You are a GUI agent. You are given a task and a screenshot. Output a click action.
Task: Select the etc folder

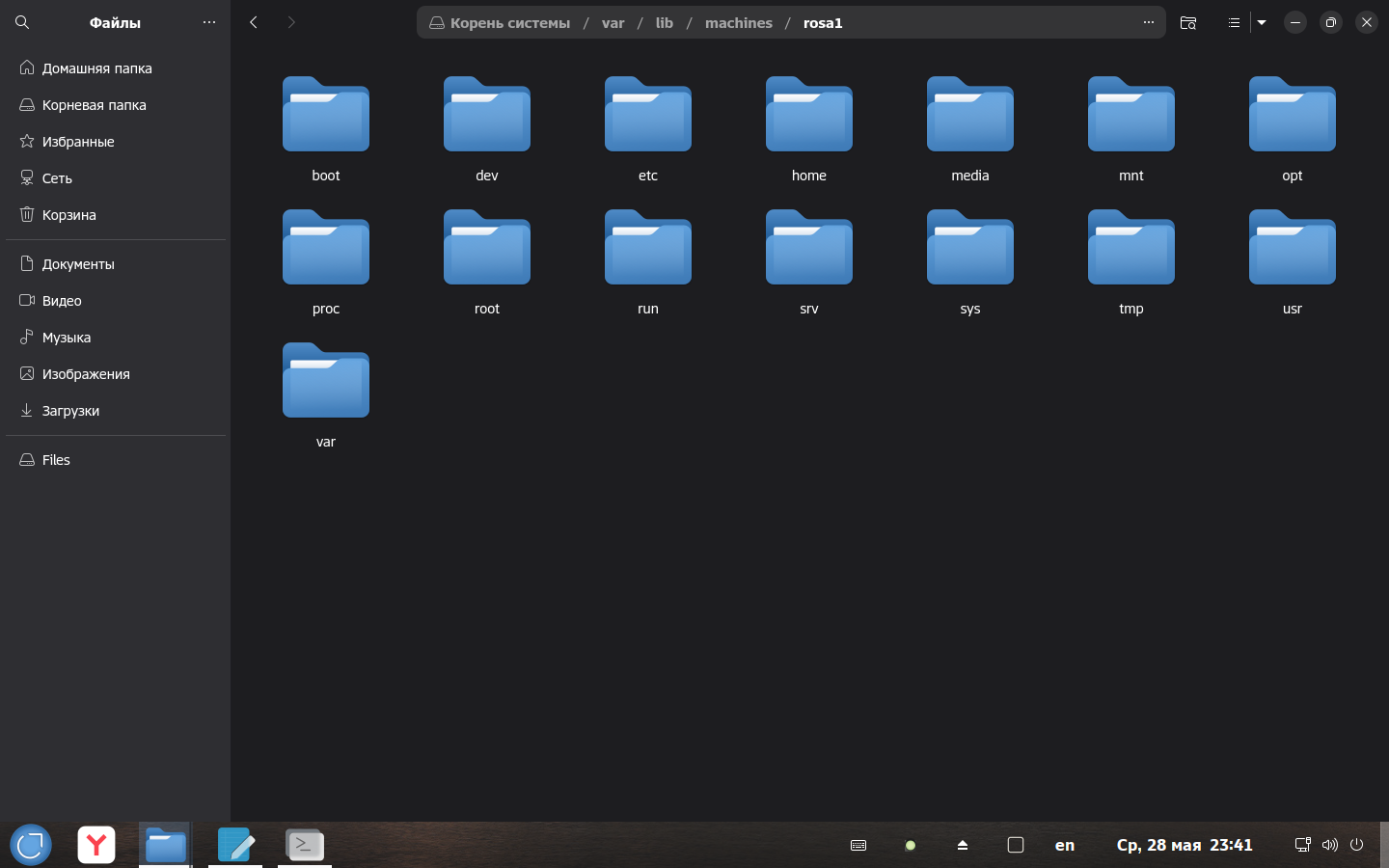click(648, 116)
